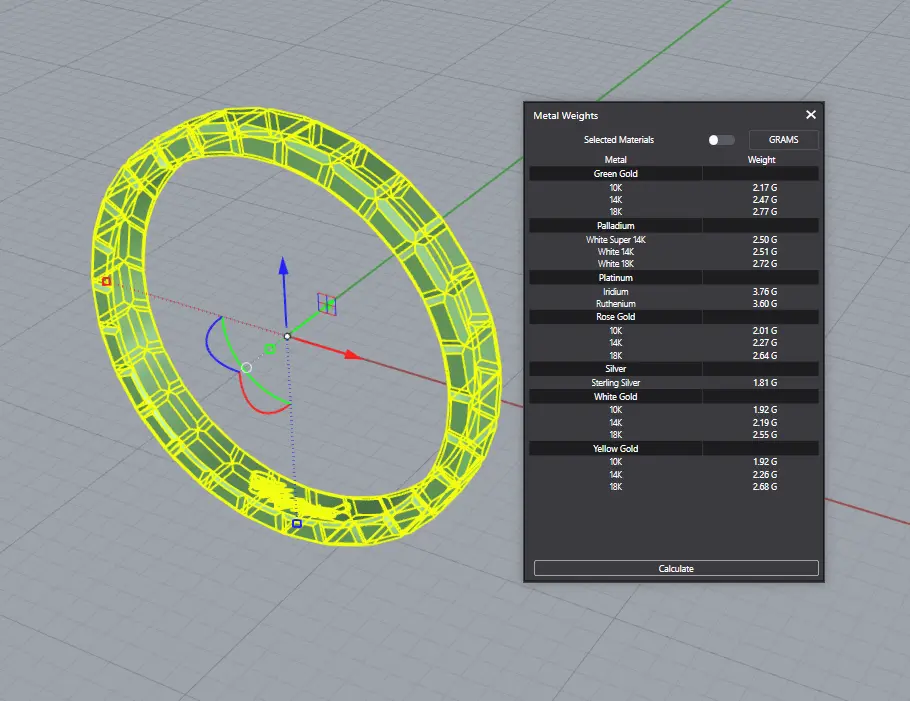
Task: Click the blue square handle at ring bottom
Action: 297,523
